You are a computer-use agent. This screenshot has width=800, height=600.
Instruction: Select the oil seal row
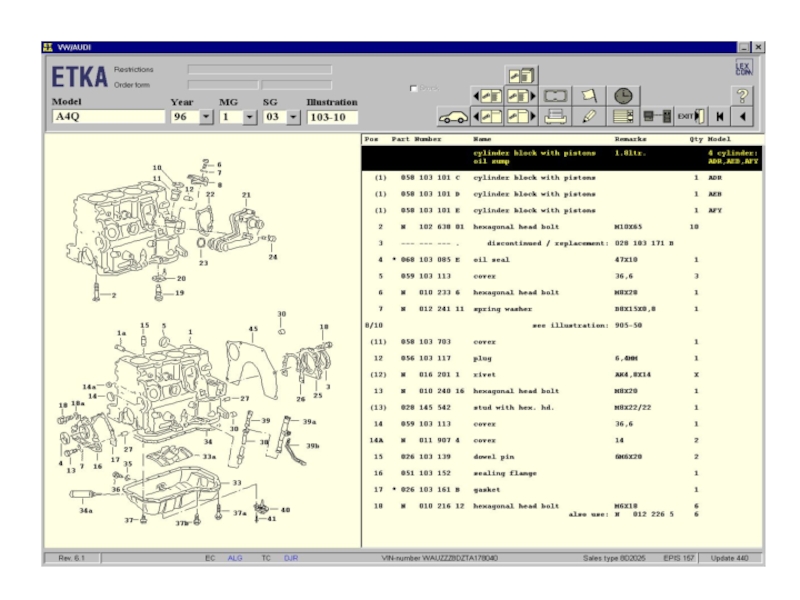click(562, 260)
